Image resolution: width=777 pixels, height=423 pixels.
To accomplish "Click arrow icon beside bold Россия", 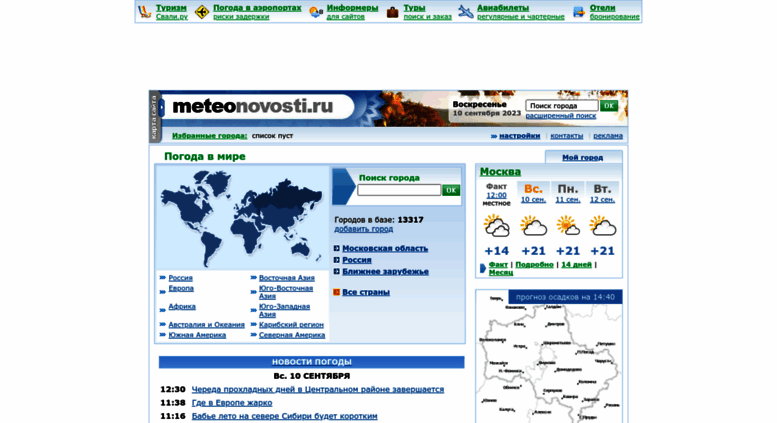I will (336, 260).
